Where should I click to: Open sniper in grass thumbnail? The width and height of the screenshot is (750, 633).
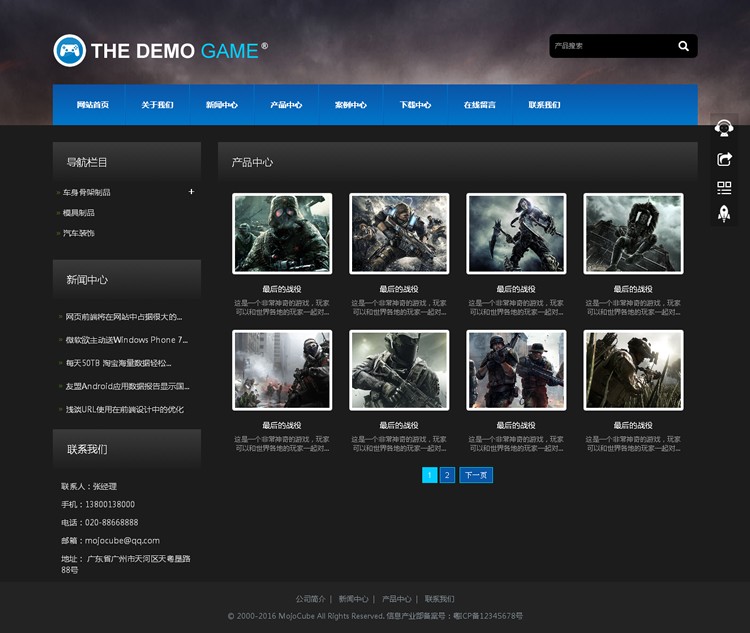pos(633,370)
